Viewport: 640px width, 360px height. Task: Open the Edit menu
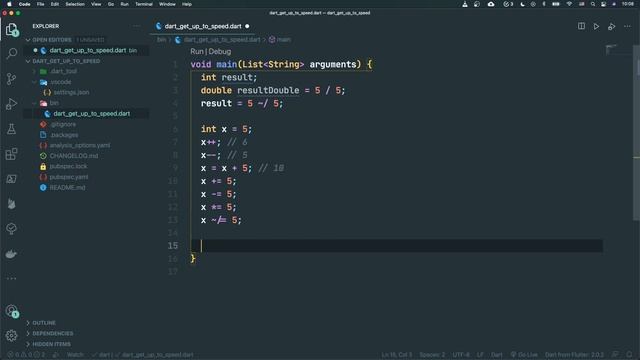coord(55,4)
